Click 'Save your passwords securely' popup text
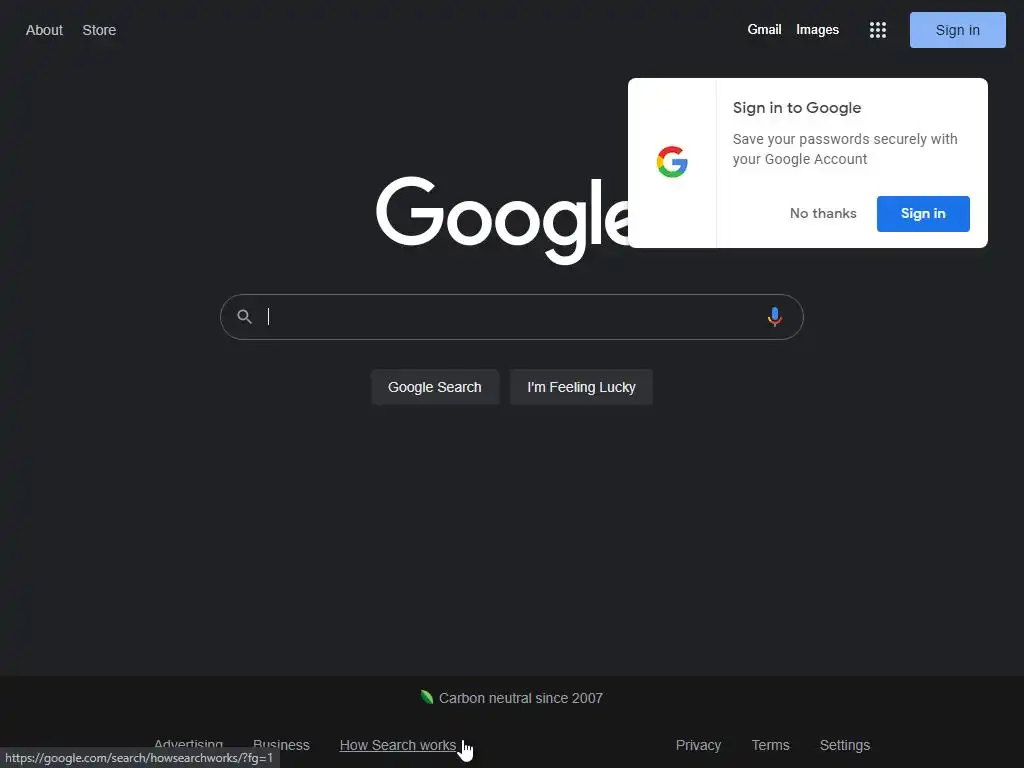 pos(845,149)
